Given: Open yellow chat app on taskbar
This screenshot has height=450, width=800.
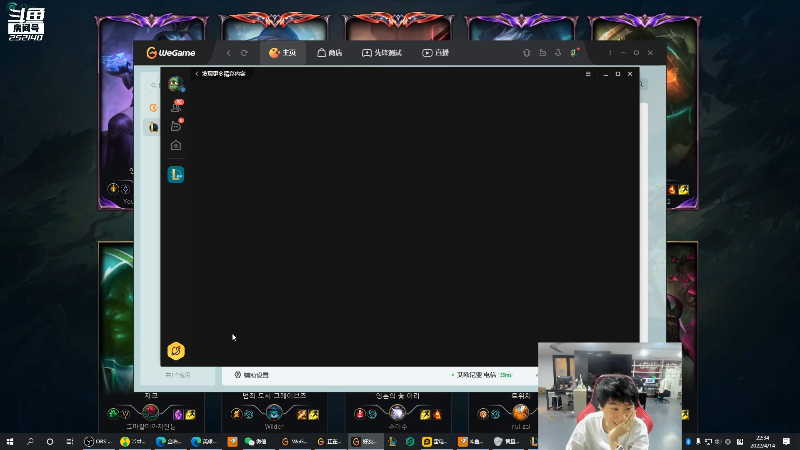Looking at the screenshot, I should click(x=436, y=441).
